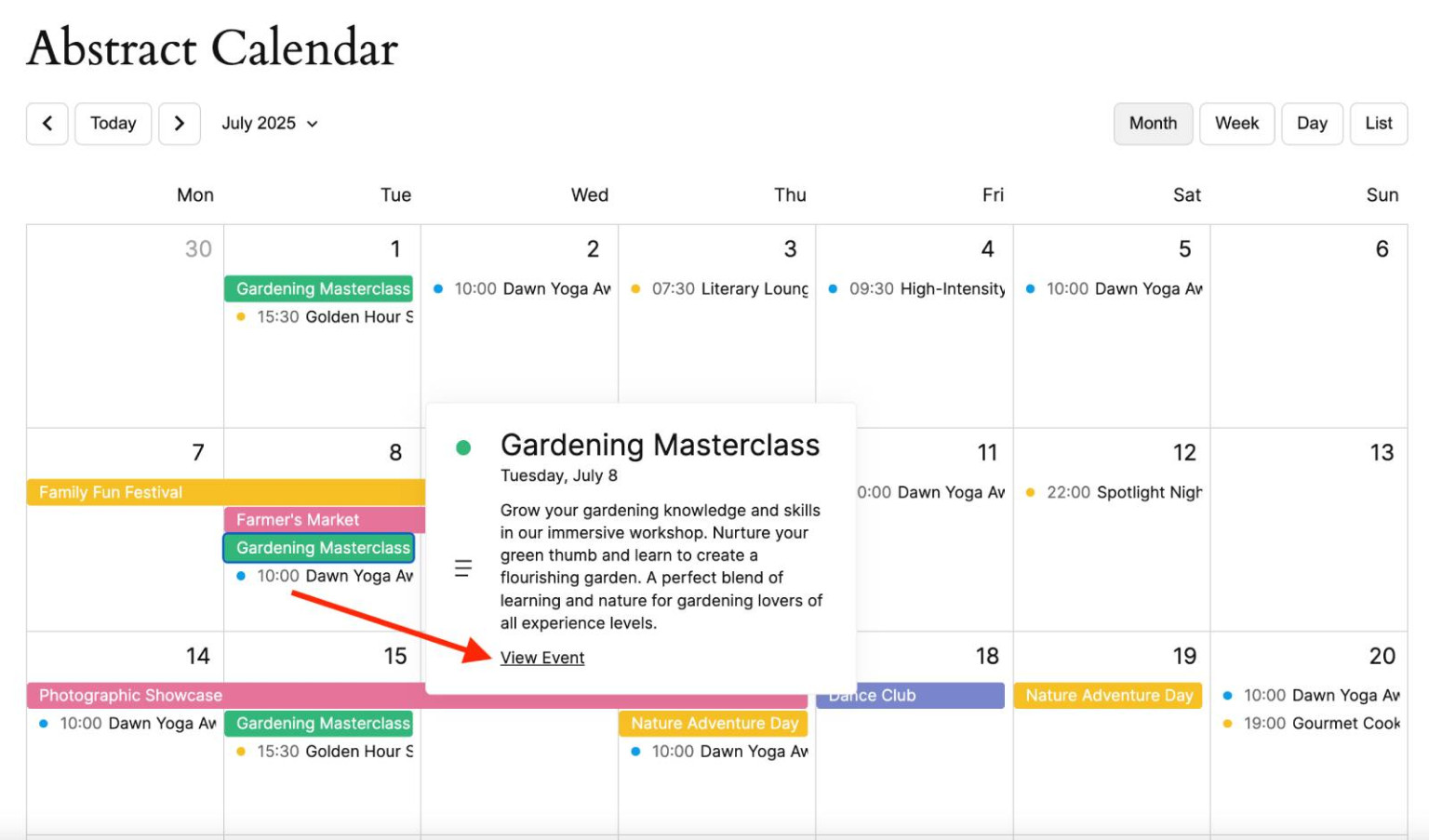Switch to Month view
Screen dimensions: 1429x840
pyautogui.click(x=1153, y=124)
